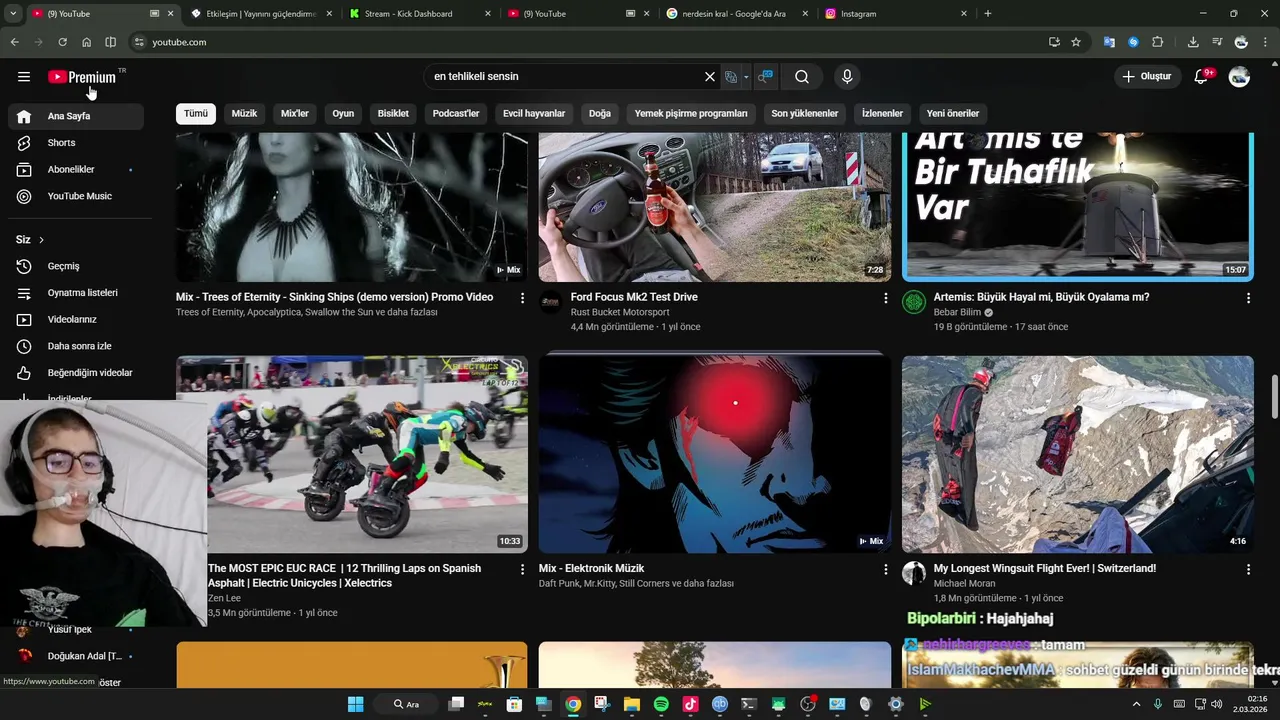Open the Chrome three-dot menu
The height and width of the screenshot is (720, 1280).
coord(1266,42)
